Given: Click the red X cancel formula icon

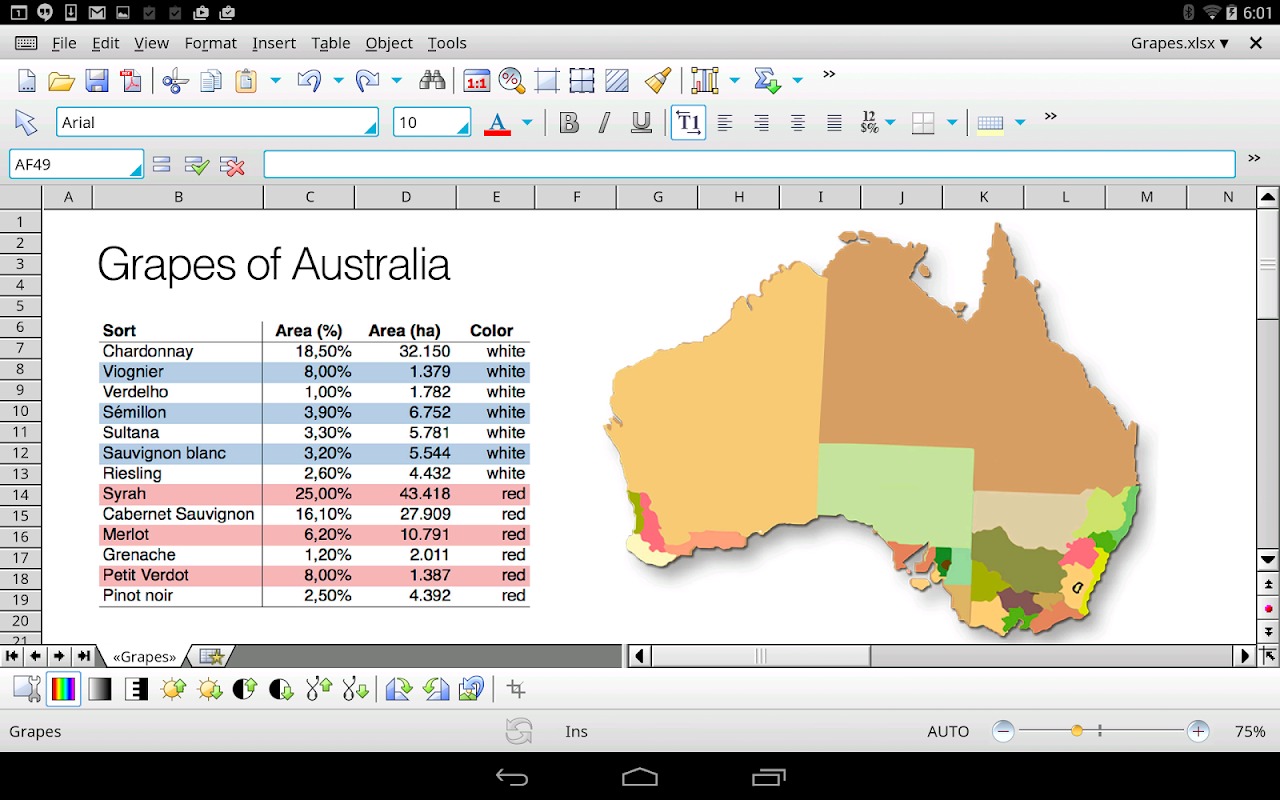Looking at the screenshot, I should point(232,166).
